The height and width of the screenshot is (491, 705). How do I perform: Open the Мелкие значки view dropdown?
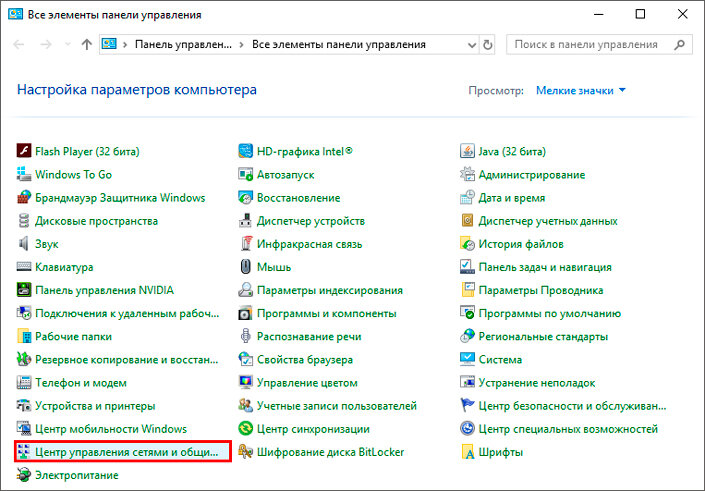580,90
